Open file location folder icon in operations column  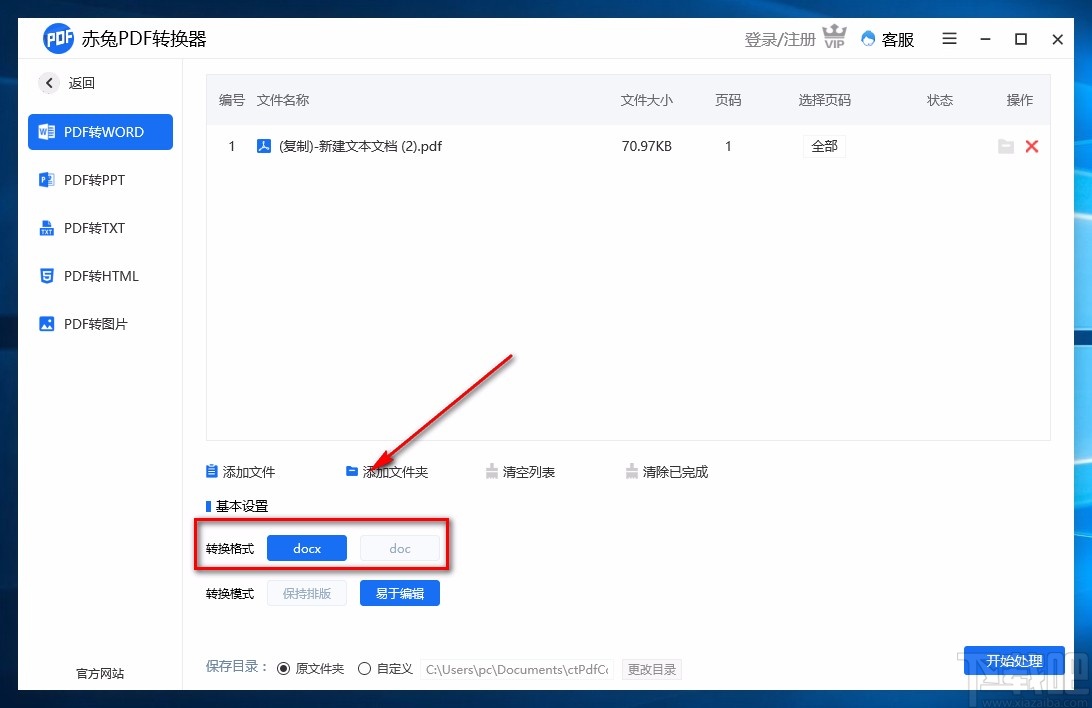[1006, 146]
